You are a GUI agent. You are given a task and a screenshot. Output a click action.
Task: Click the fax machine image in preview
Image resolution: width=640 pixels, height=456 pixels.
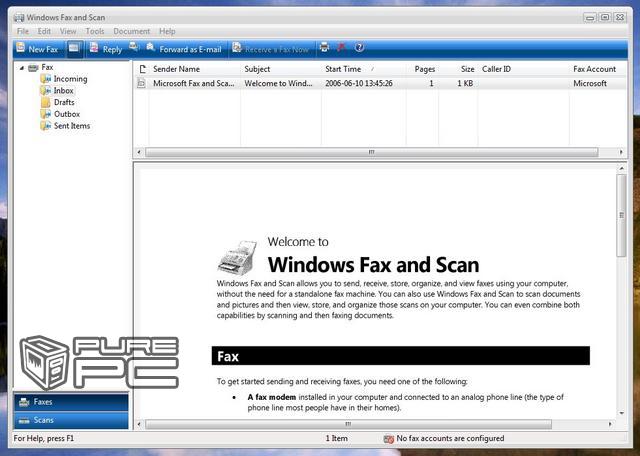point(238,257)
